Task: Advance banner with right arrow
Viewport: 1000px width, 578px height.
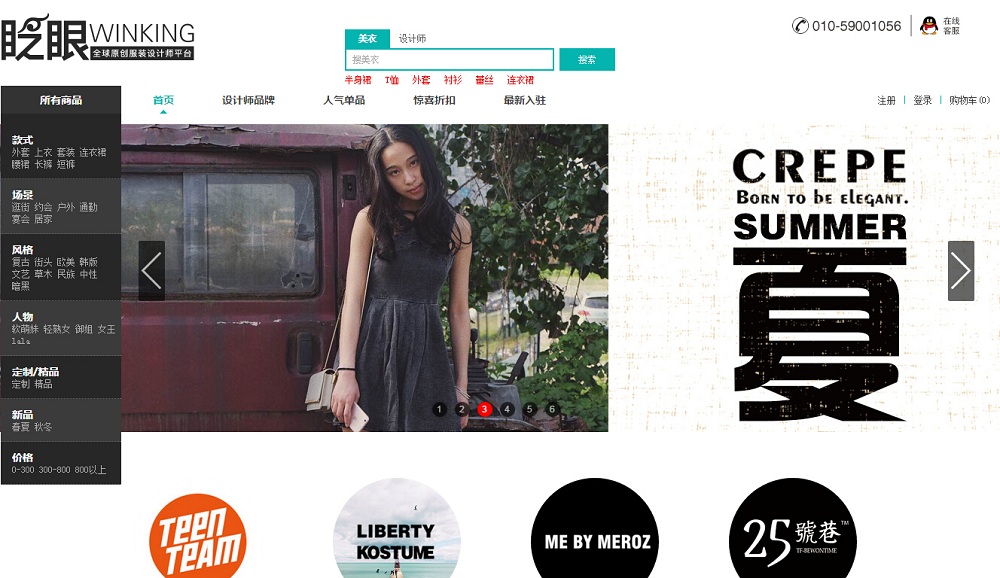Action: click(x=960, y=270)
